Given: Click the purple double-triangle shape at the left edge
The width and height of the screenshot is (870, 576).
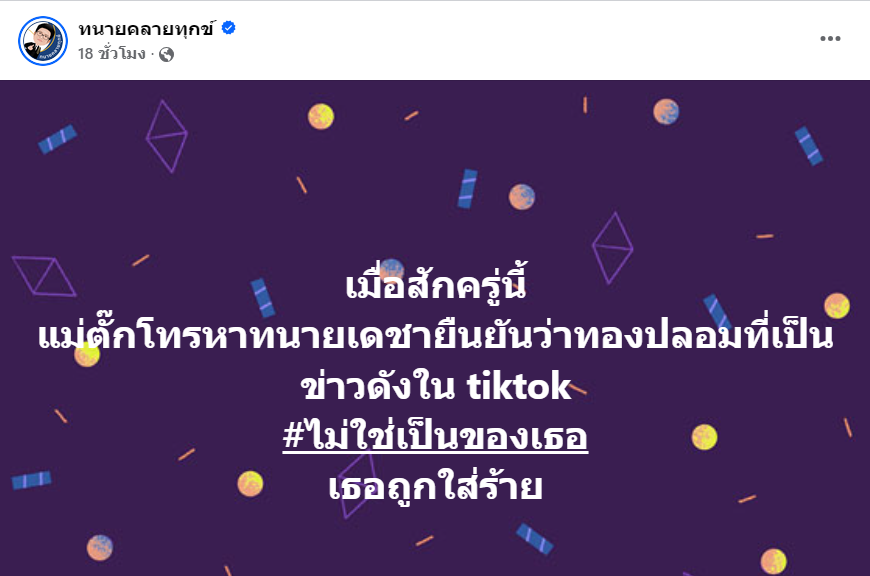Looking at the screenshot, I should point(44,276).
